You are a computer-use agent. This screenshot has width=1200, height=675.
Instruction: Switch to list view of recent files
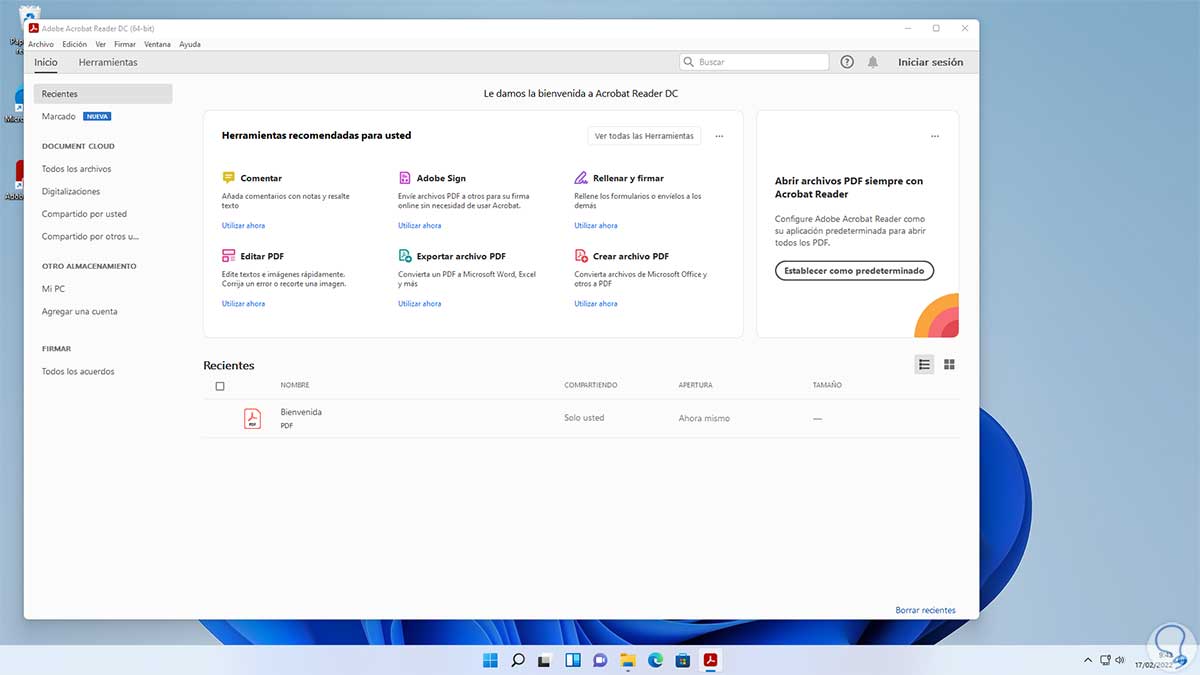coord(924,365)
